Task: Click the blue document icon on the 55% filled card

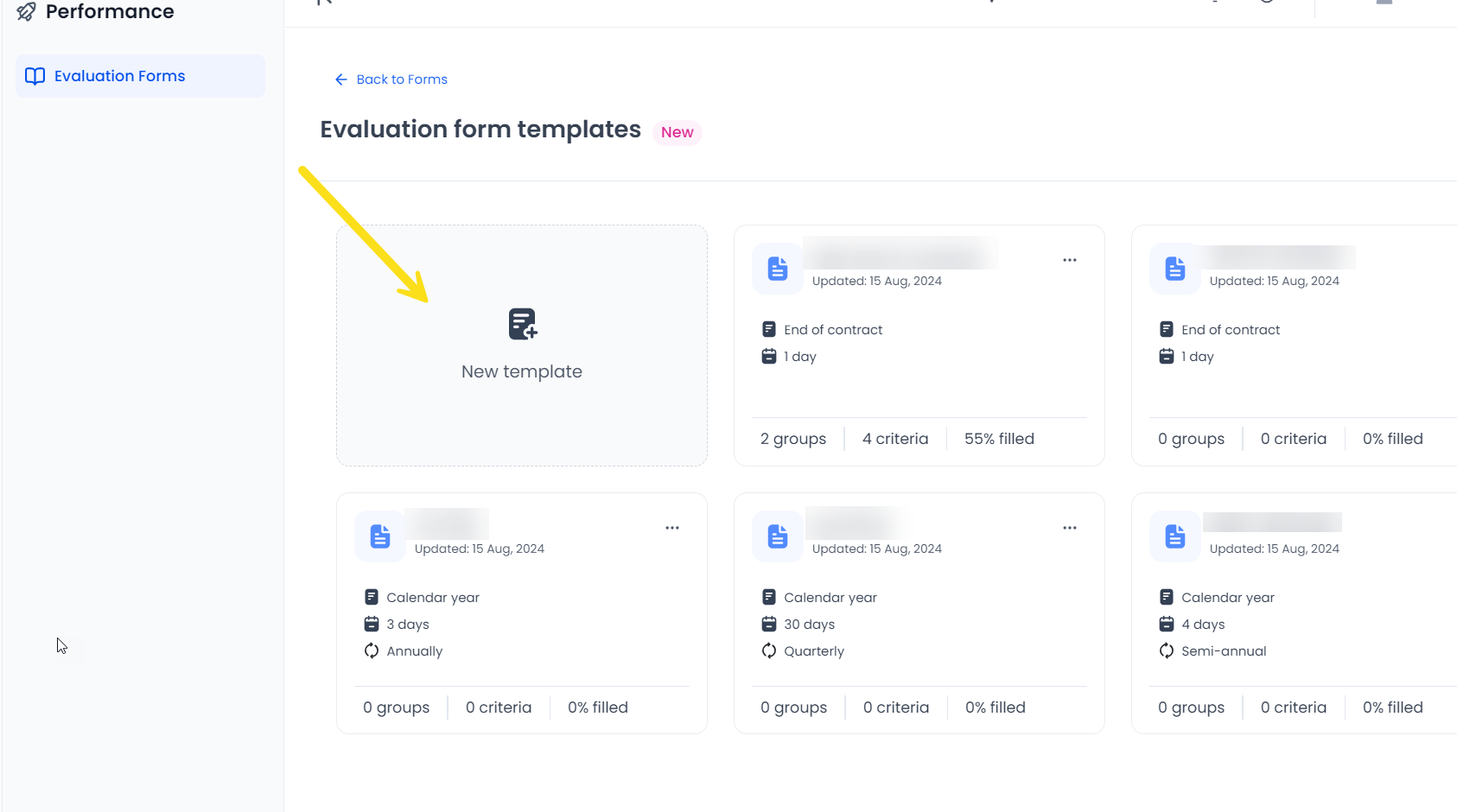Action: [777, 268]
